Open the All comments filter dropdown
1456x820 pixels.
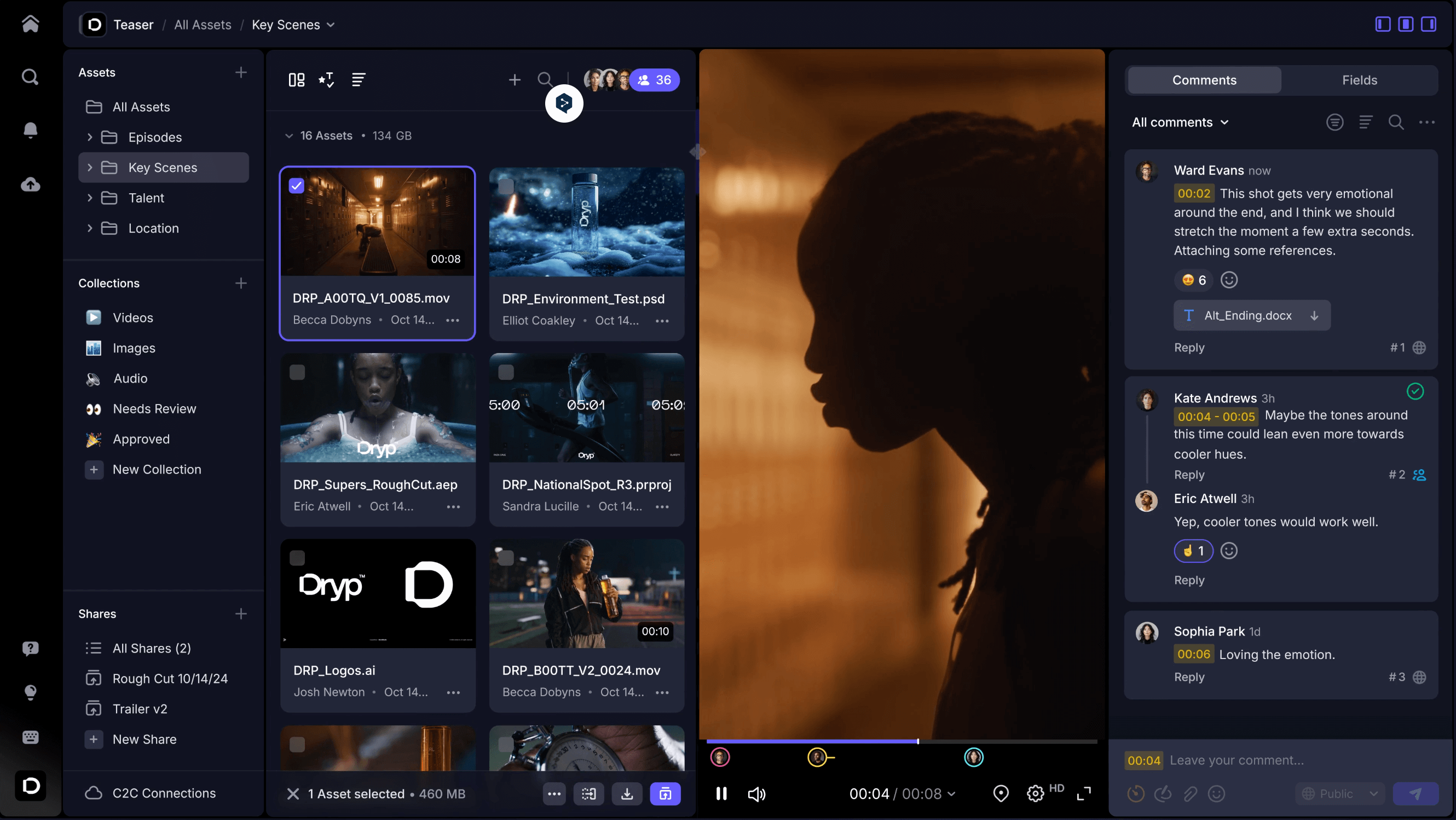click(1180, 122)
